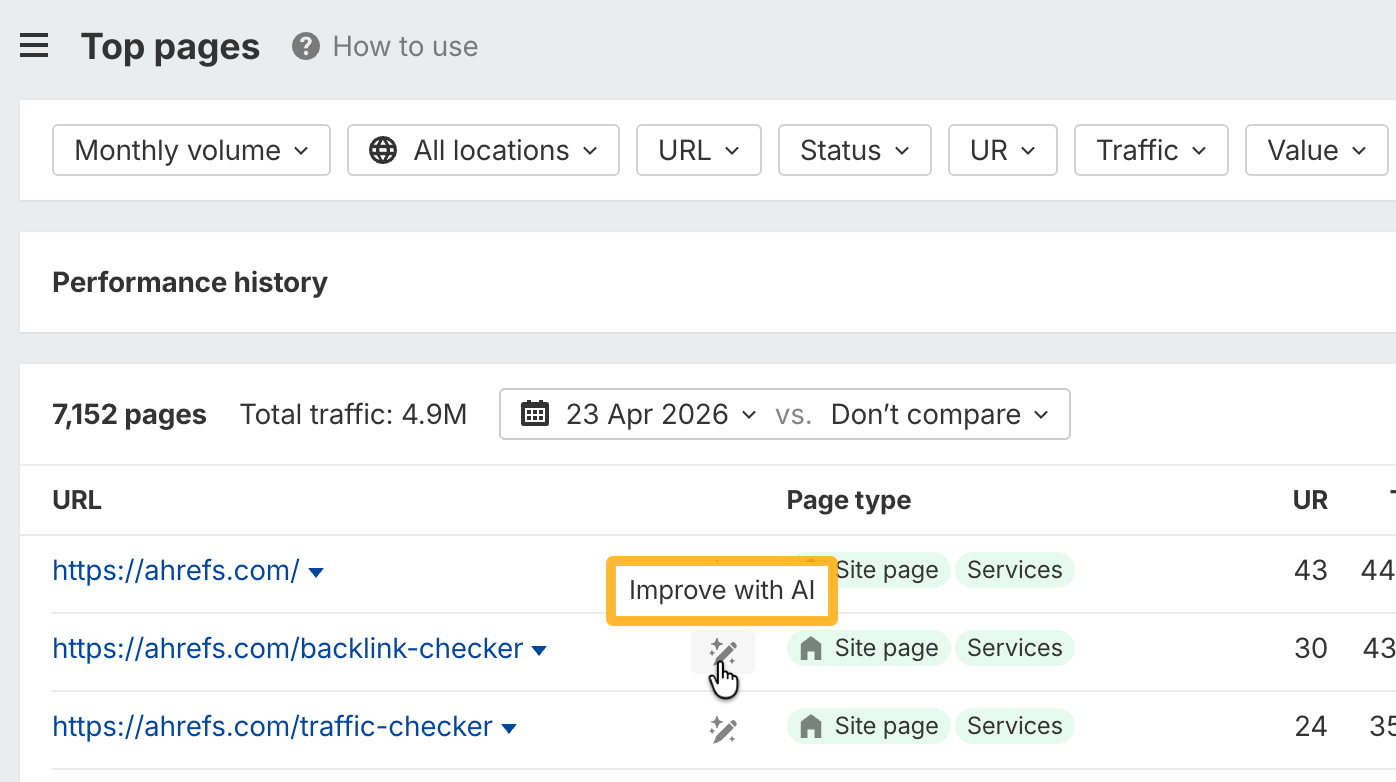The image size is (1396, 782).
Task: Click the calendar icon in the date picker
Action: (535, 413)
